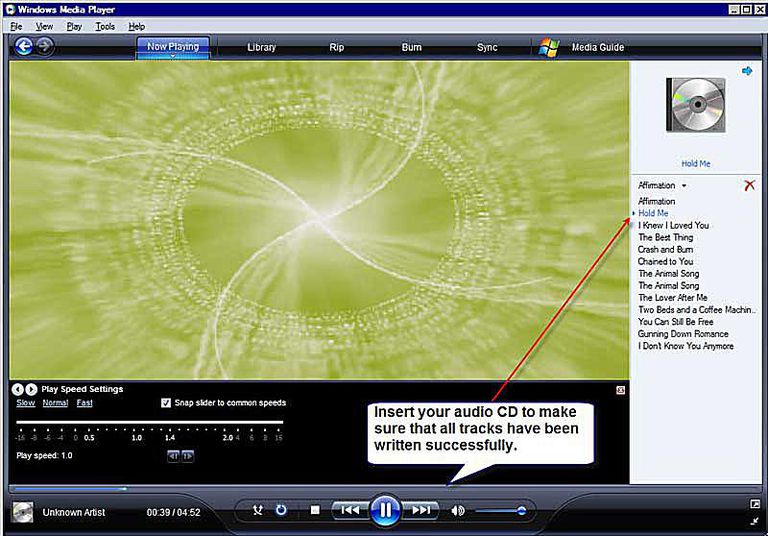Switch to the Library tab
This screenshot has width=768, height=536.
pyautogui.click(x=262, y=47)
